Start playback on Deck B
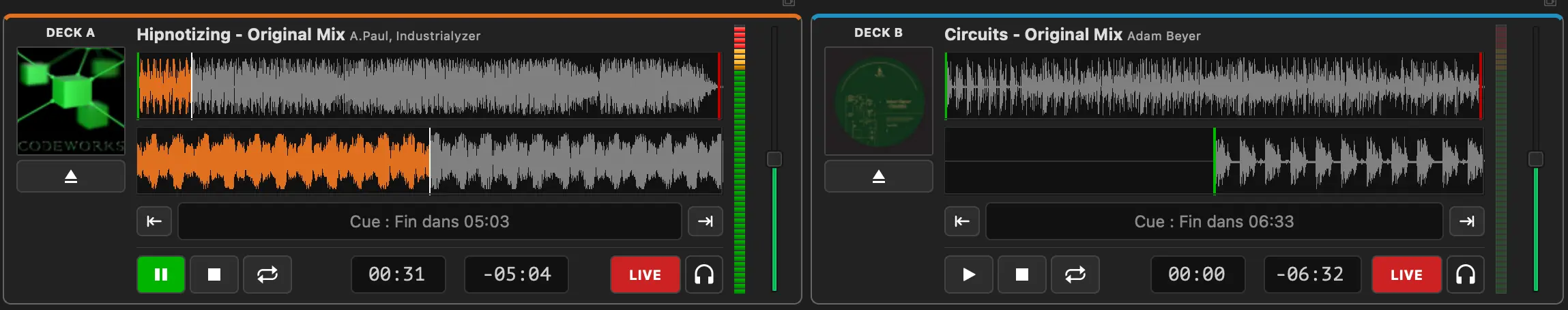Viewport: 1568px width, 310px height. (969, 274)
